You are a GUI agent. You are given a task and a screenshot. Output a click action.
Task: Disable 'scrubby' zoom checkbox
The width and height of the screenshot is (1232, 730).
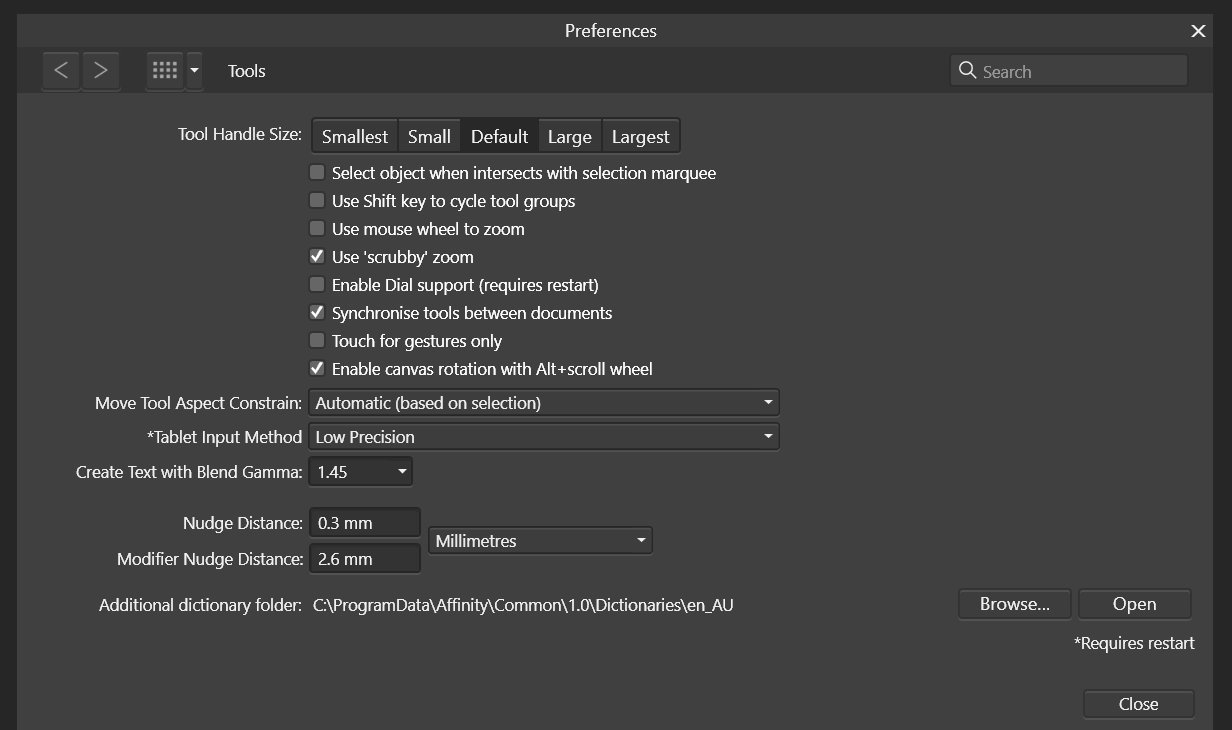pyautogui.click(x=317, y=257)
